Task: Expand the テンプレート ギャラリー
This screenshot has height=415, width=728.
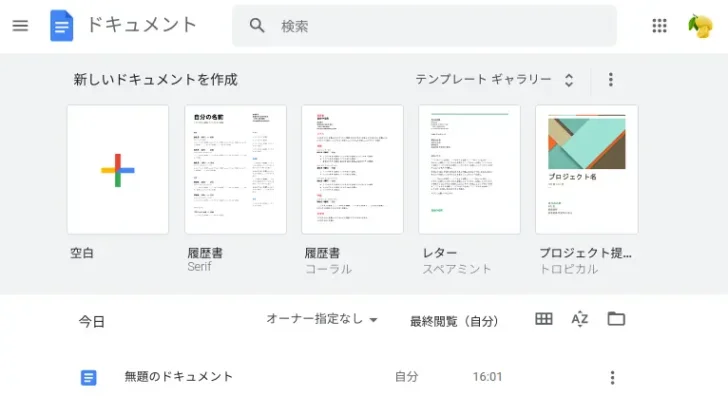Action: pos(495,80)
